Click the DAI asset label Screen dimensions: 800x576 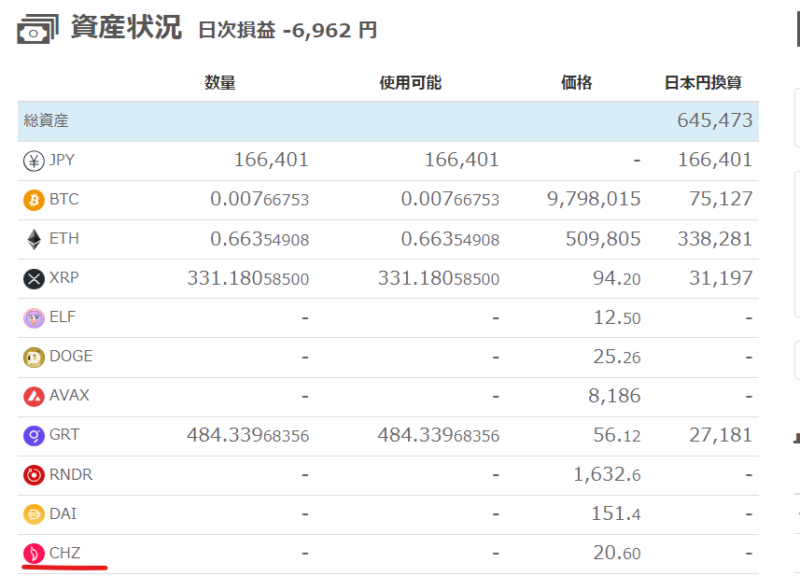(x=63, y=513)
